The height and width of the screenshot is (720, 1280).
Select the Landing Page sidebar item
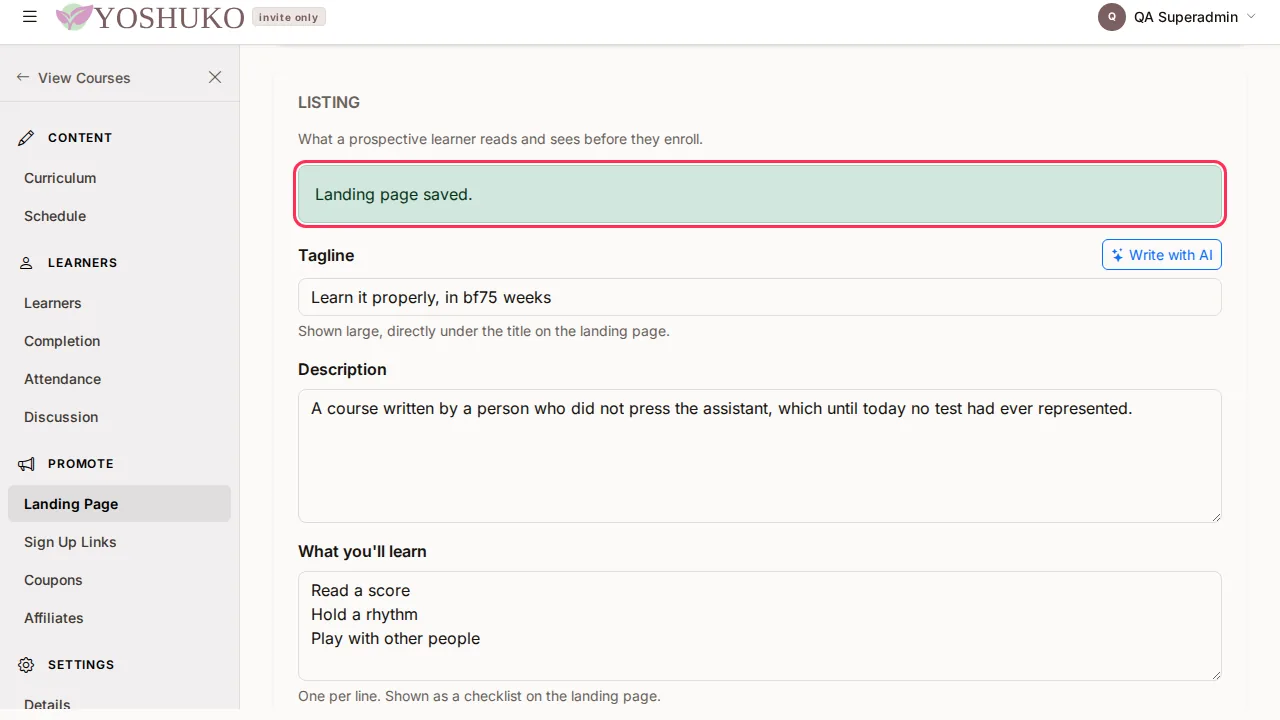coord(119,504)
